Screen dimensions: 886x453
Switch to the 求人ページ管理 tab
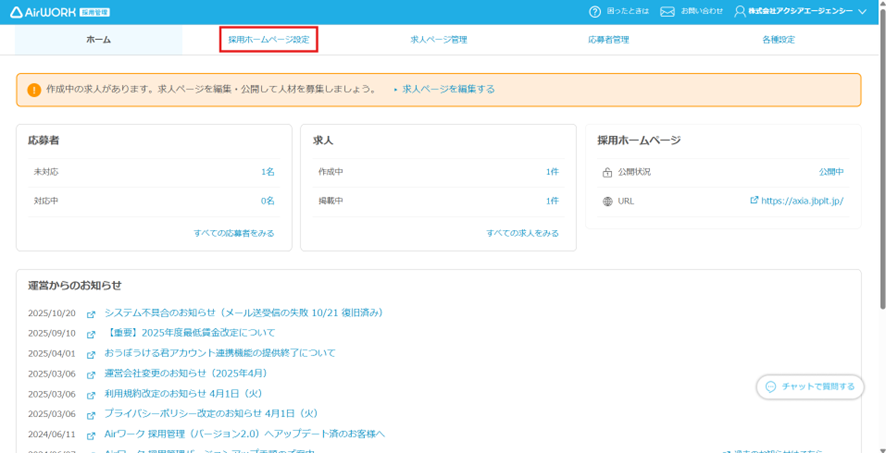click(438, 40)
